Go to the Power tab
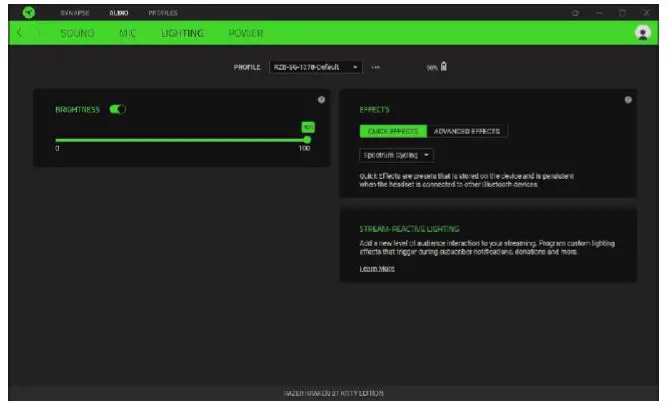Image resolution: width=668 pixels, height=413 pixels. pos(246,33)
